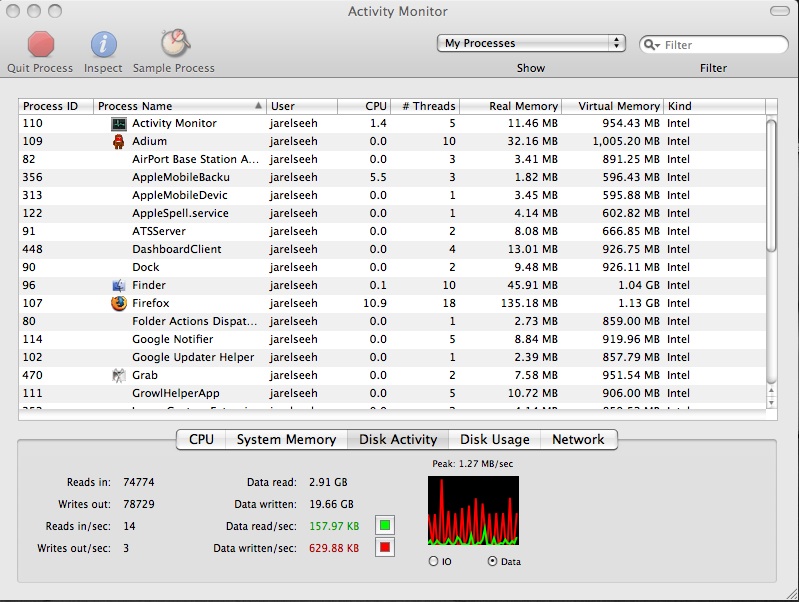The width and height of the screenshot is (799, 602).
Task: Click the process list vertical scrollbar thumb
Action: 771,185
